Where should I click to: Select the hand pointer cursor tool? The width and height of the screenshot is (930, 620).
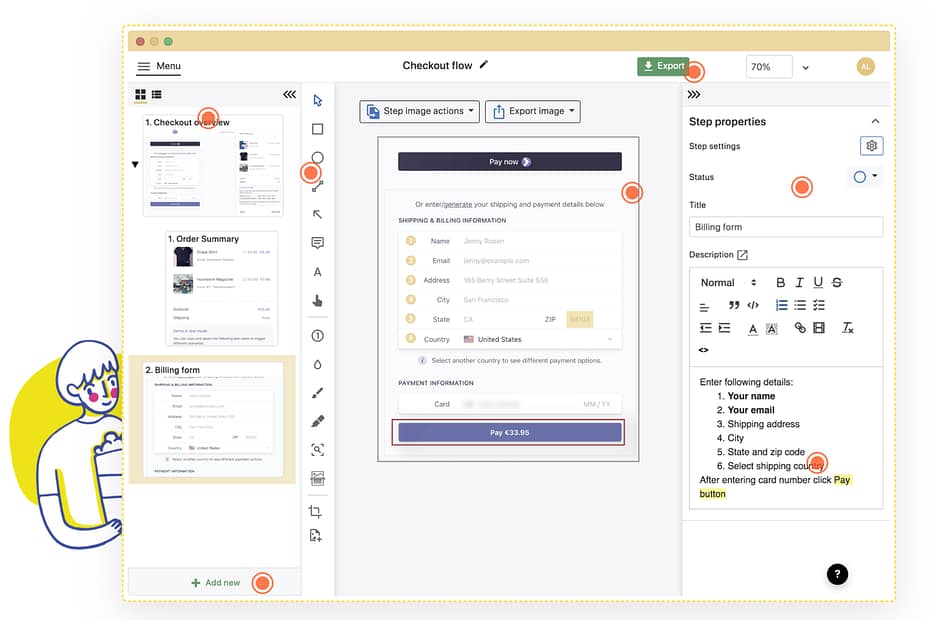coord(317,300)
